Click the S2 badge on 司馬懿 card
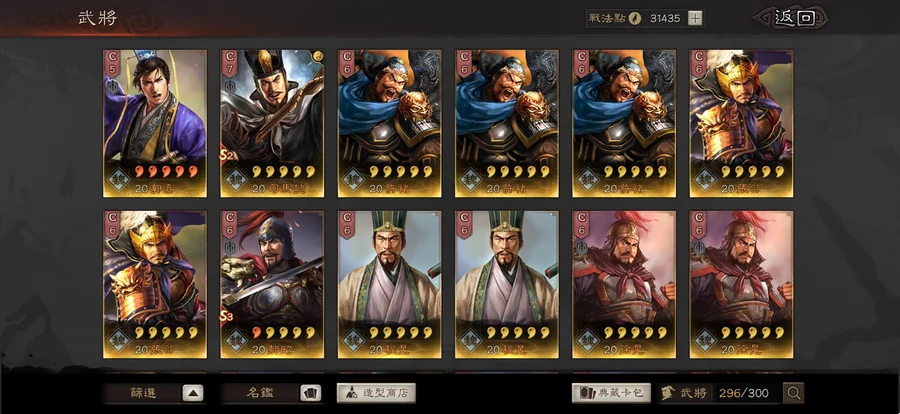Screen dimensions: 900x414 point(226,154)
